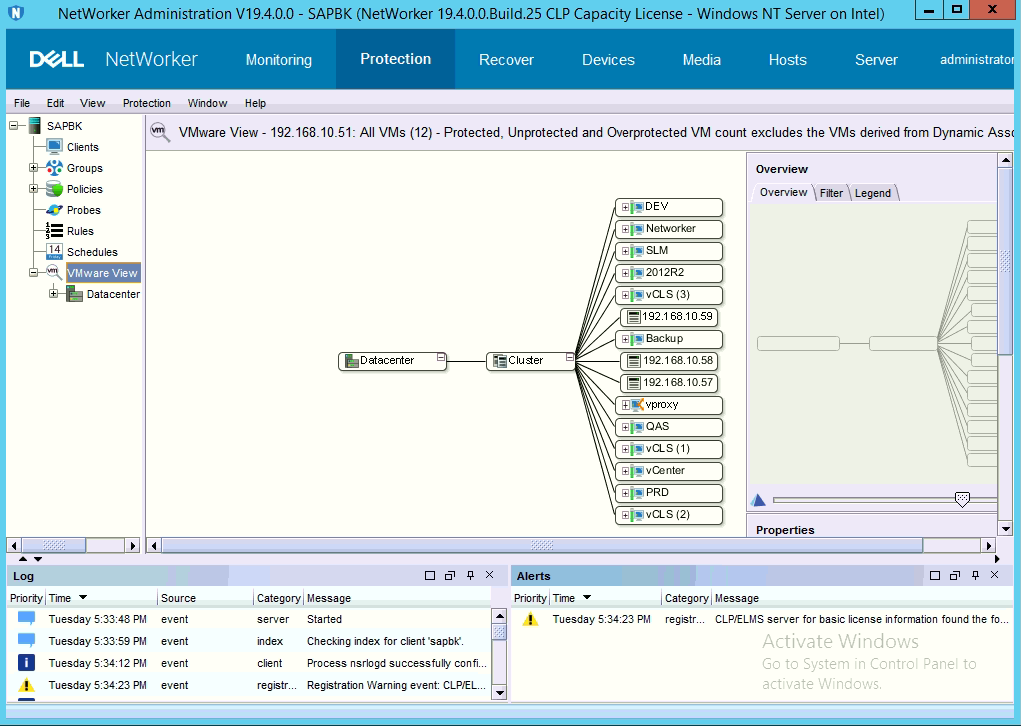Viewport: 1021px width, 726px height.
Task: Expand the Datacenter tree node in sidebar
Action: [54, 294]
